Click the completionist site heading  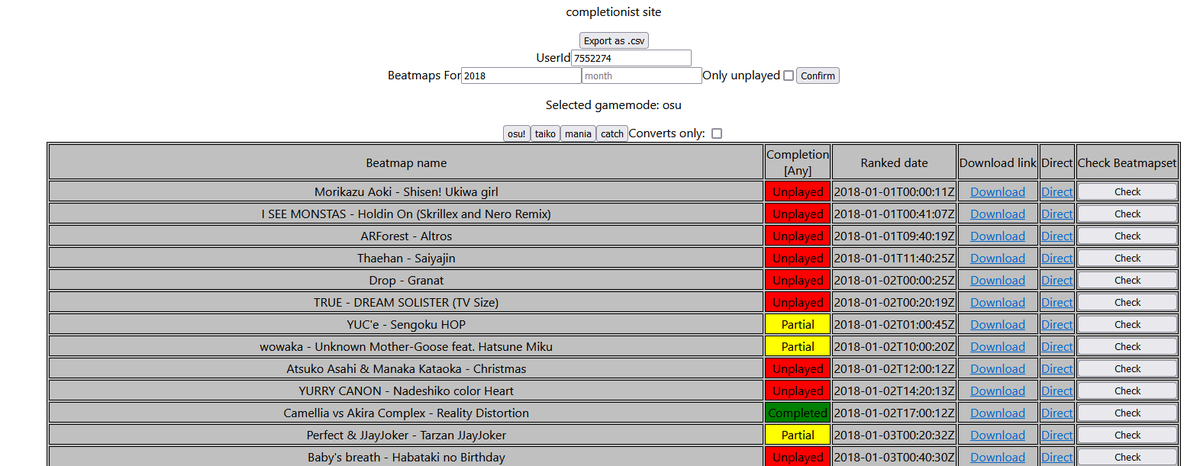pyautogui.click(x=613, y=12)
